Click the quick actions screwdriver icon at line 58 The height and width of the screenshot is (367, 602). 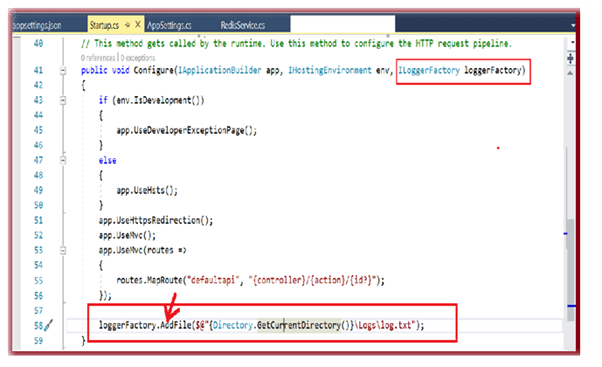(49, 325)
